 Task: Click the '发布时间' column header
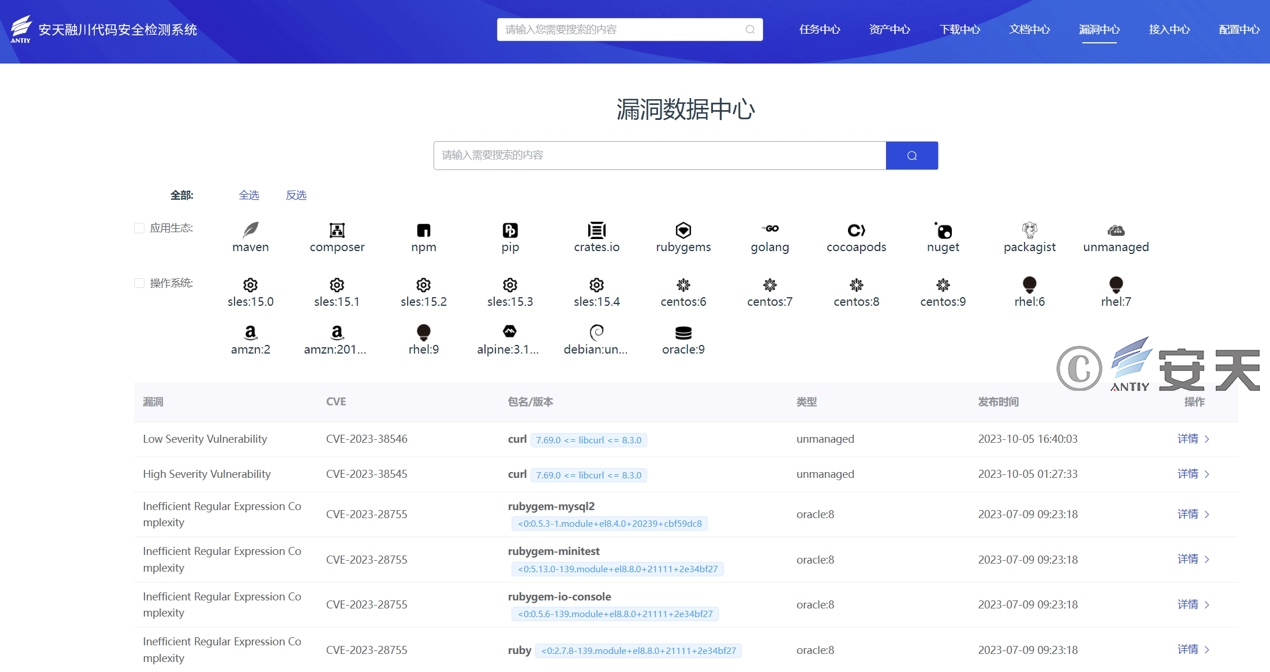(x=998, y=402)
